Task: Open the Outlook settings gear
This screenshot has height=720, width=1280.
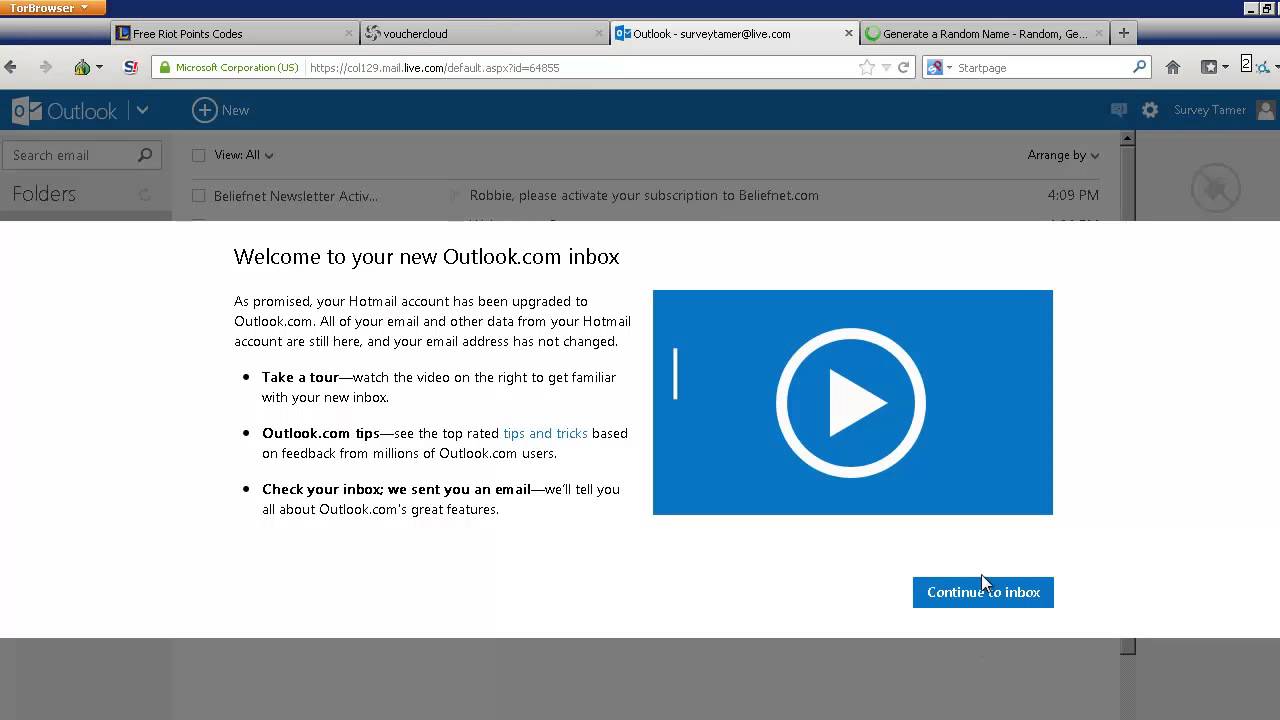Action: tap(1150, 110)
